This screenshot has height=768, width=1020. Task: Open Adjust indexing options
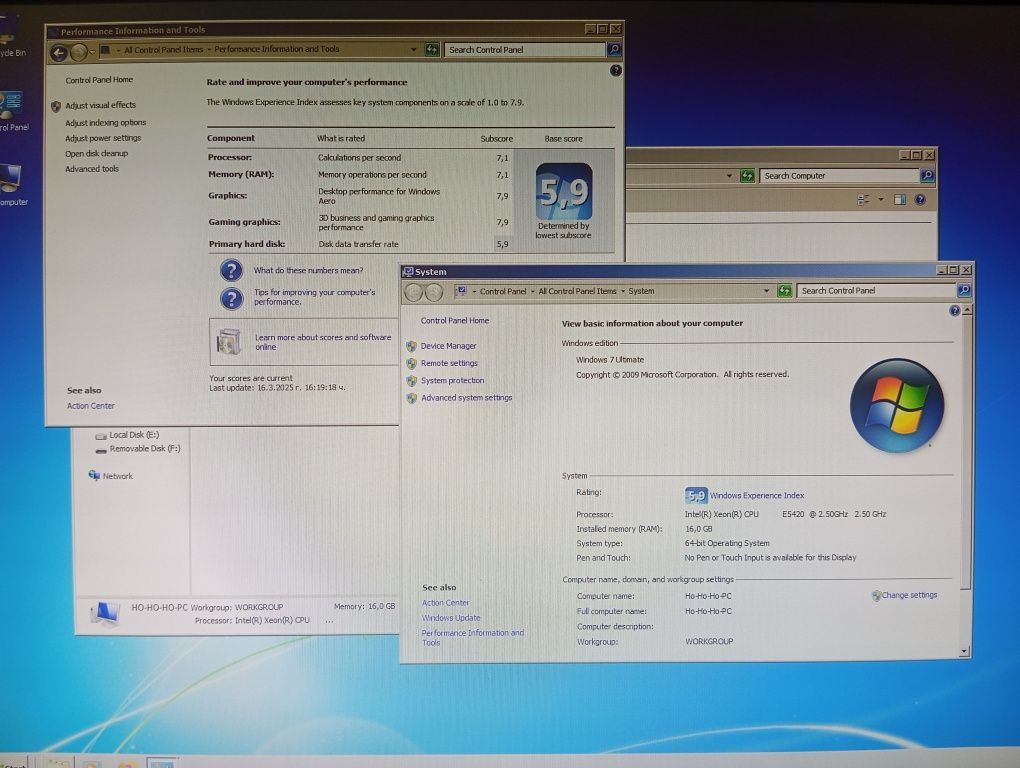pyautogui.click(x=105, y=122)
